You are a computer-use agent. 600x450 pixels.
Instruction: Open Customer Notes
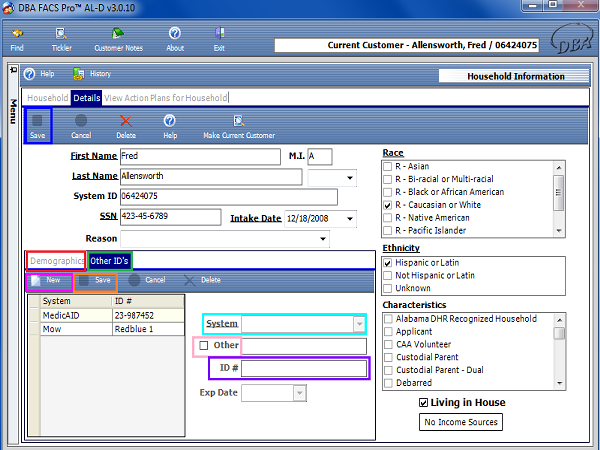pyautogui.click(x=118, y=40)
